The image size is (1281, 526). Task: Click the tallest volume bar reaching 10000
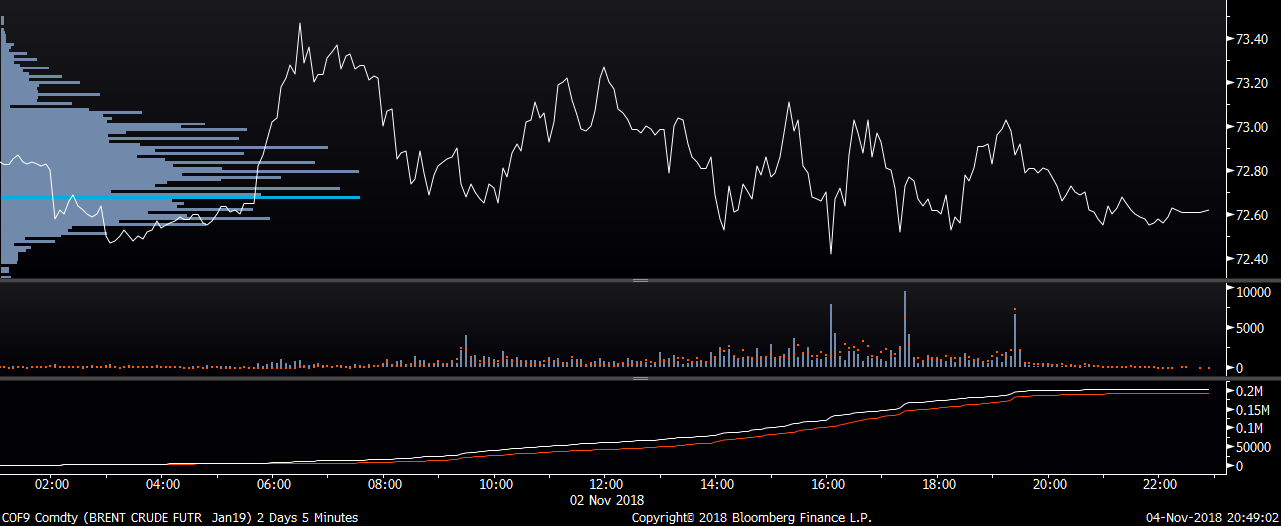coord(905,330)
